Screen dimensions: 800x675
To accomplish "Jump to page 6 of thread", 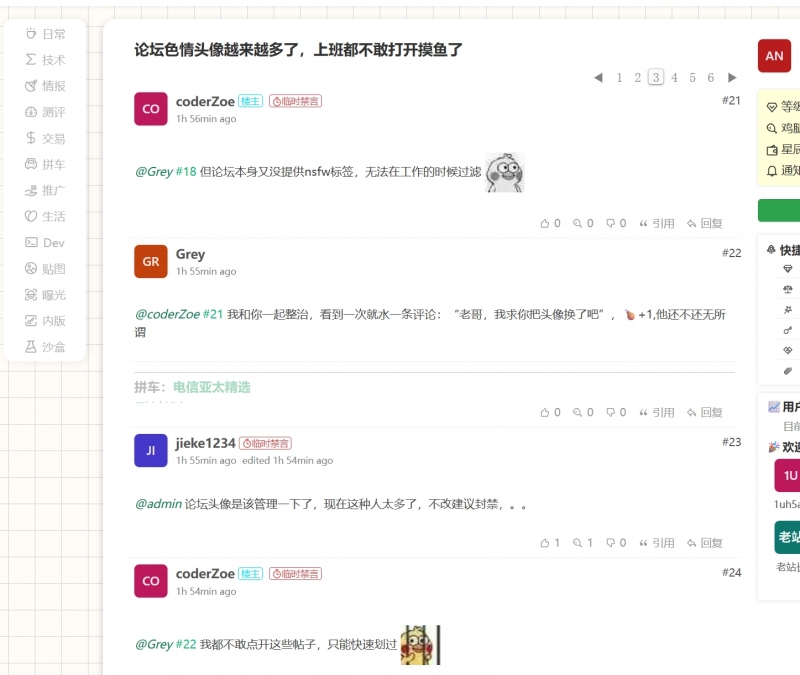I will [x=711, y=78].
